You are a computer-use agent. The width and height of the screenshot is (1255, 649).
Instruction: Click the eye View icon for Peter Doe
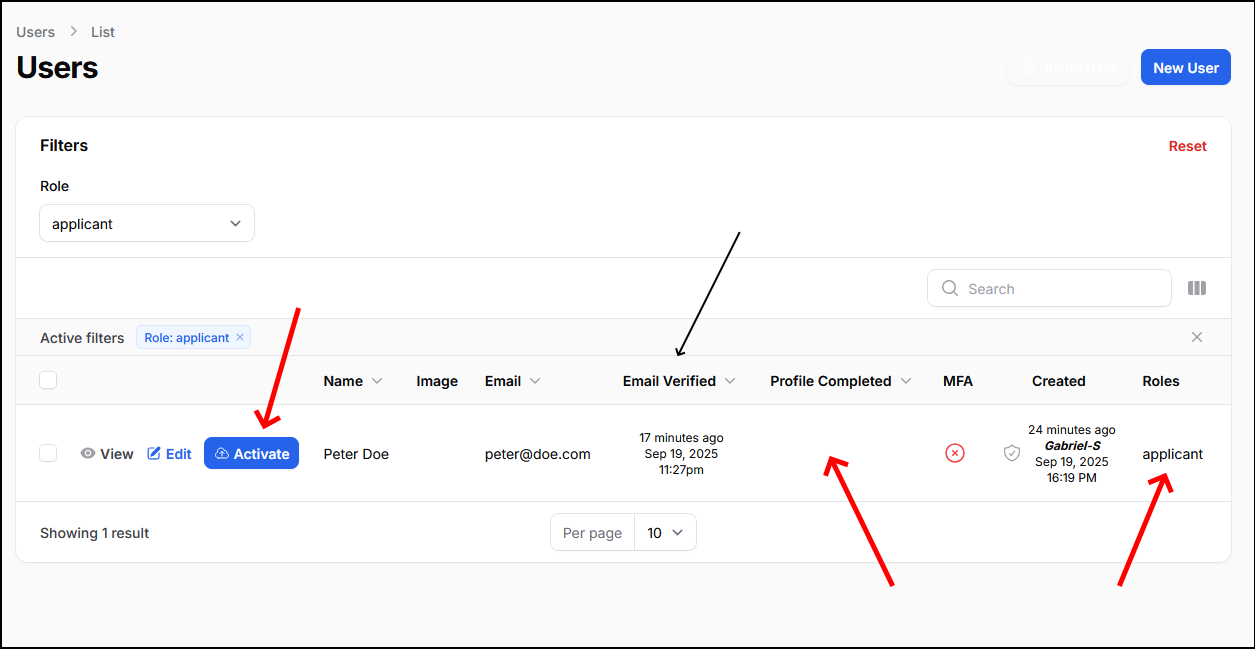(88, 454)
